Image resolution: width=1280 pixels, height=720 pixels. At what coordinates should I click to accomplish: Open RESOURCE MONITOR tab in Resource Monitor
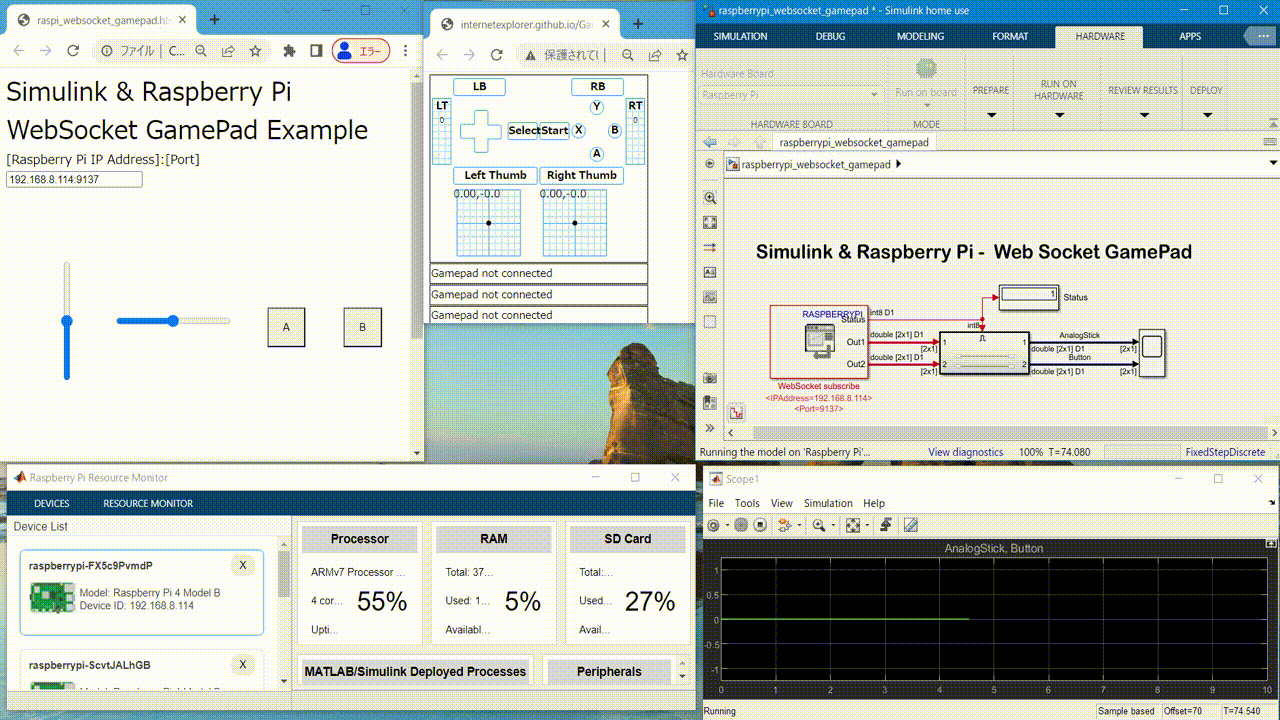[148, 503]
